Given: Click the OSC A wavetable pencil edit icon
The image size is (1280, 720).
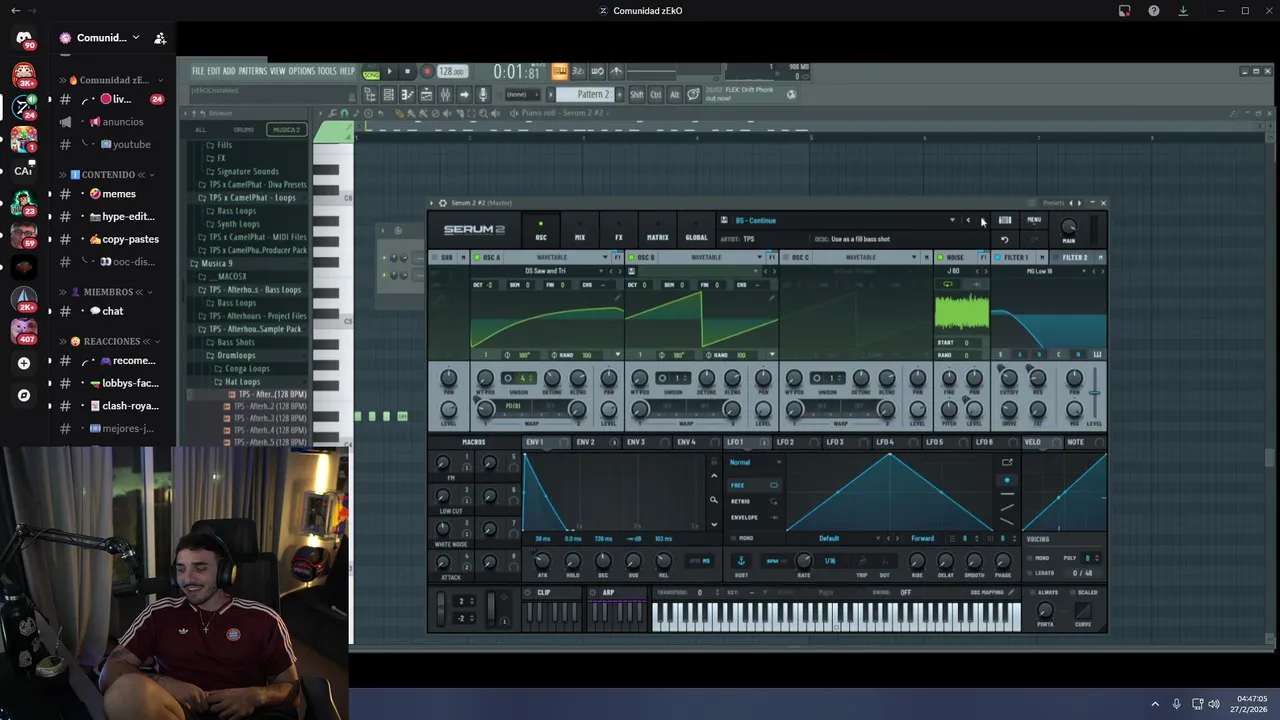Looking at the screenshot, I should [x=616, y=297].
